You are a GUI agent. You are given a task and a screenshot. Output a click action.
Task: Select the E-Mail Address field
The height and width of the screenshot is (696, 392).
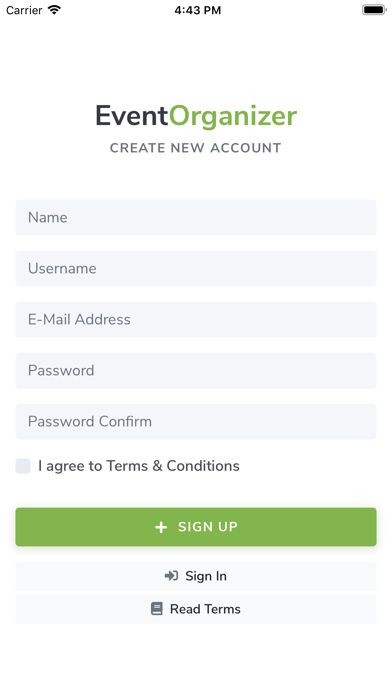click(196, 320)
